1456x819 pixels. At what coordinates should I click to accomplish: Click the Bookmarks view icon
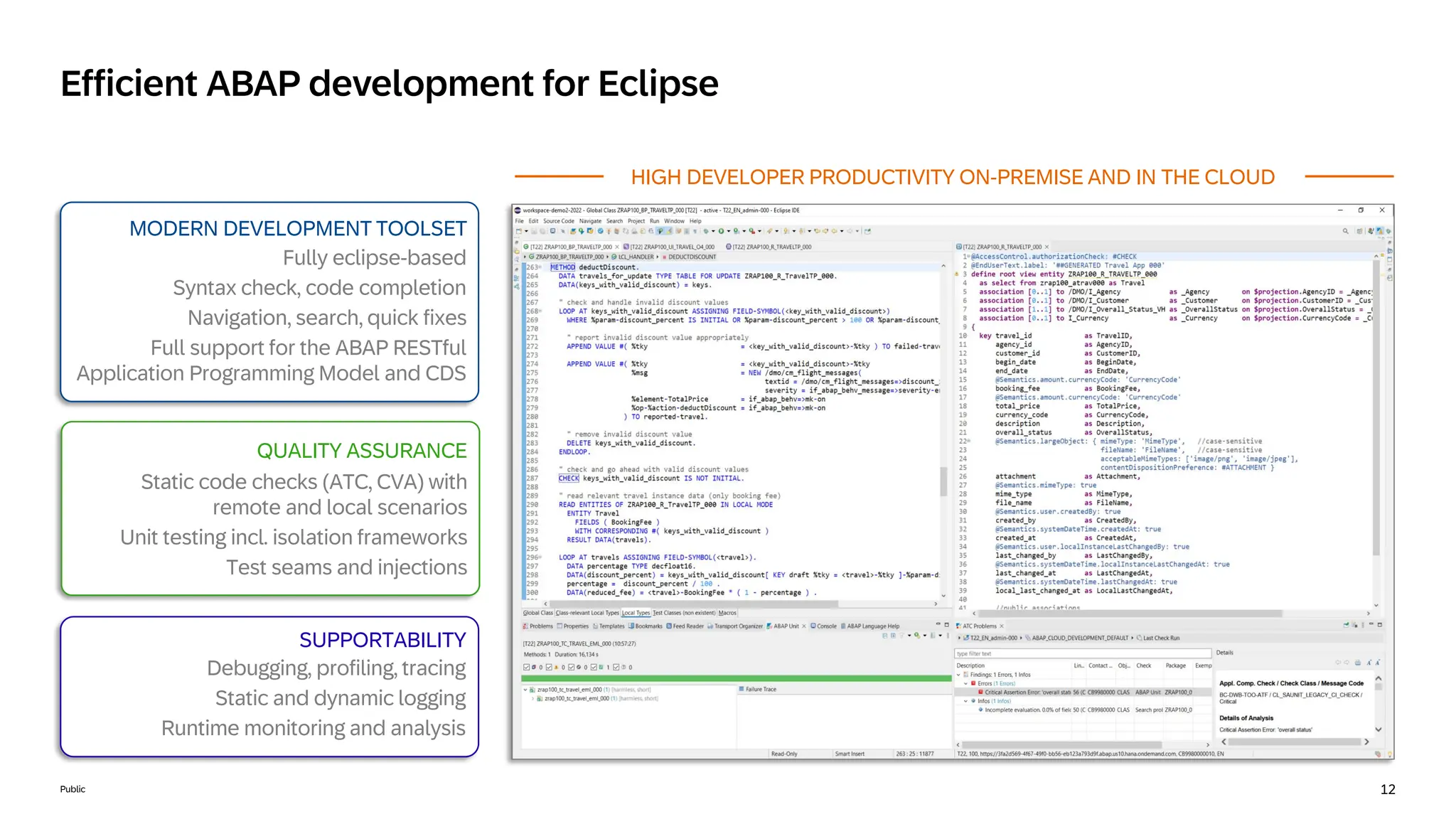(631, 626)
